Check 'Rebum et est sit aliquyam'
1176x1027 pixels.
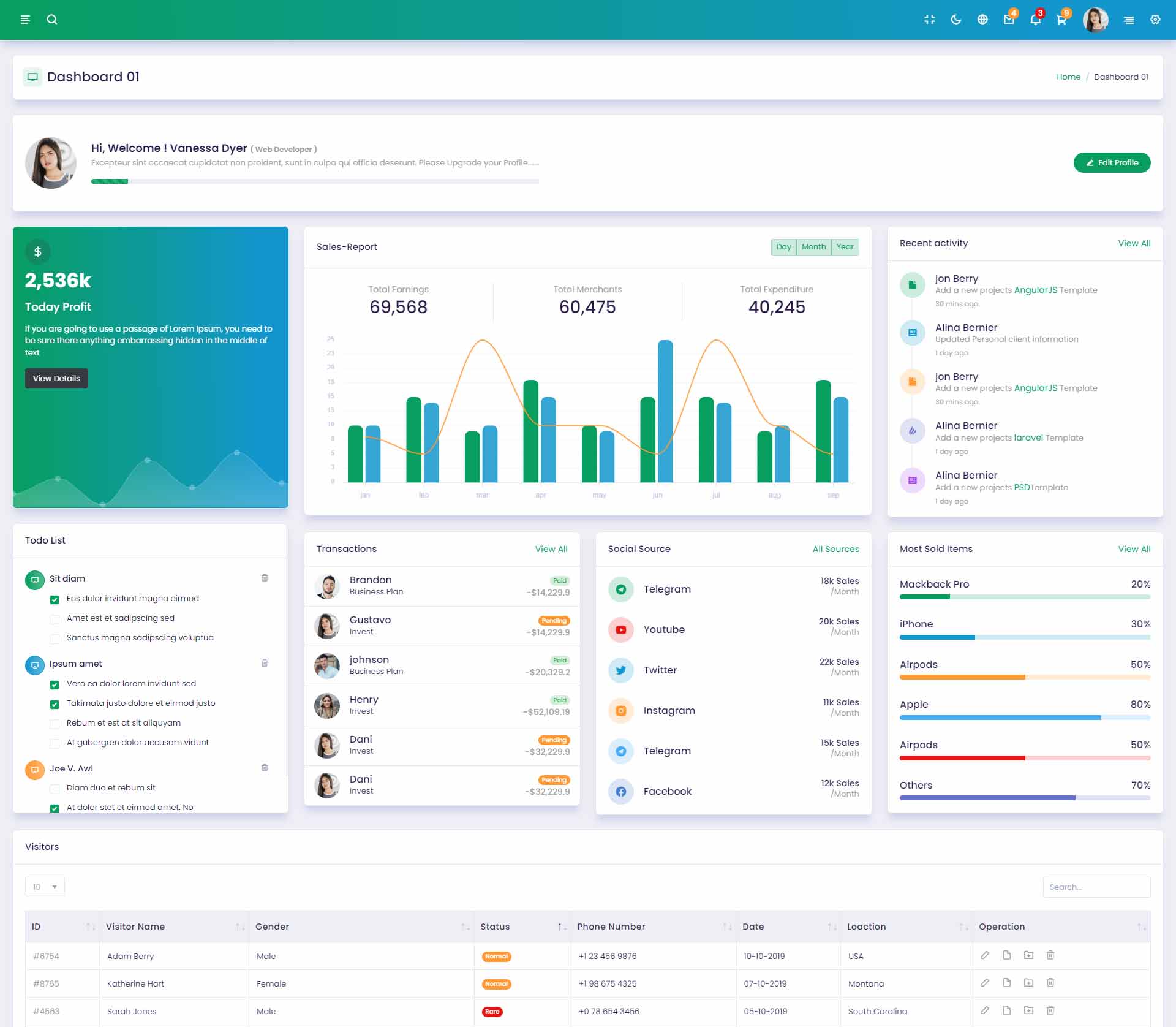coord(55,724)
